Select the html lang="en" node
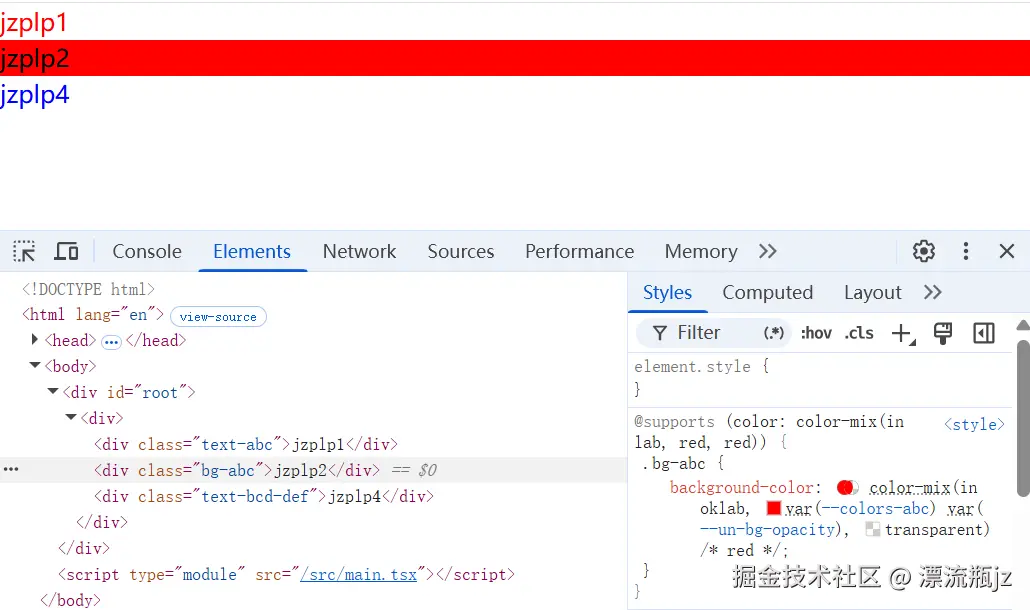The width and height of the screenshot is (1030, 610). [93, 315]
